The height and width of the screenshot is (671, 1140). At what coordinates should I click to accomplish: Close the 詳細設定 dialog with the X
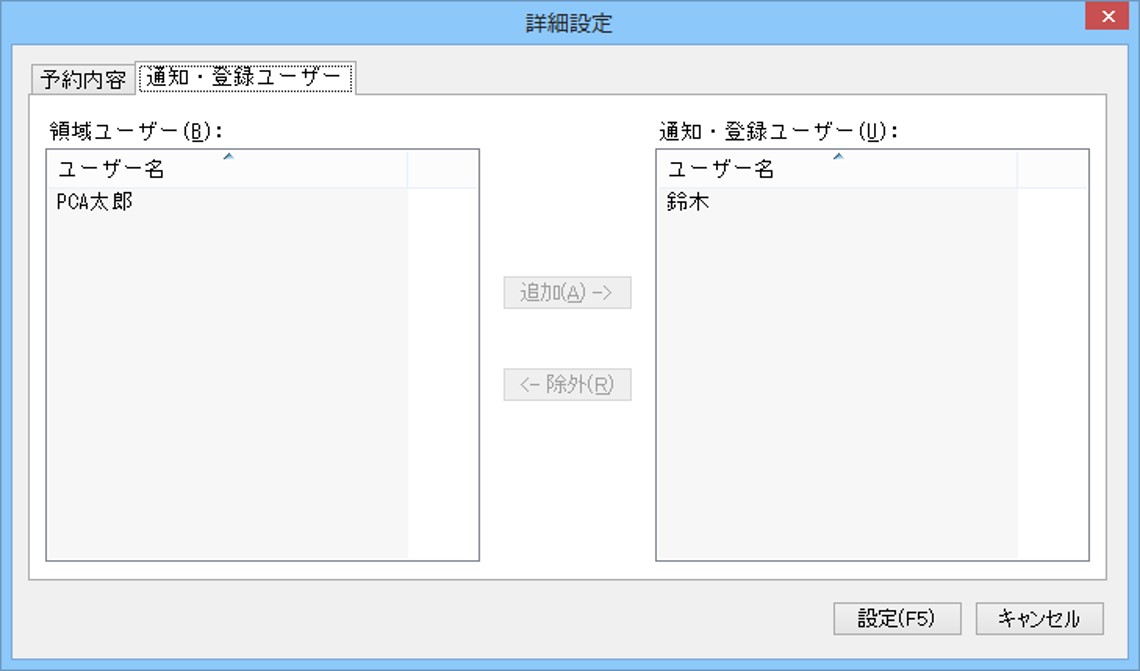point(1107,16)
